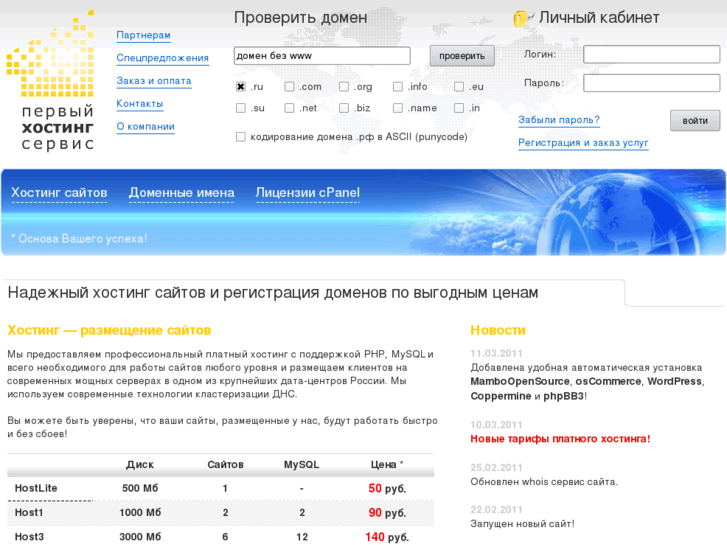Screen dimensions: 727x545
Task: Open Заказ и оплата link
Action: [x=153, y=81]
